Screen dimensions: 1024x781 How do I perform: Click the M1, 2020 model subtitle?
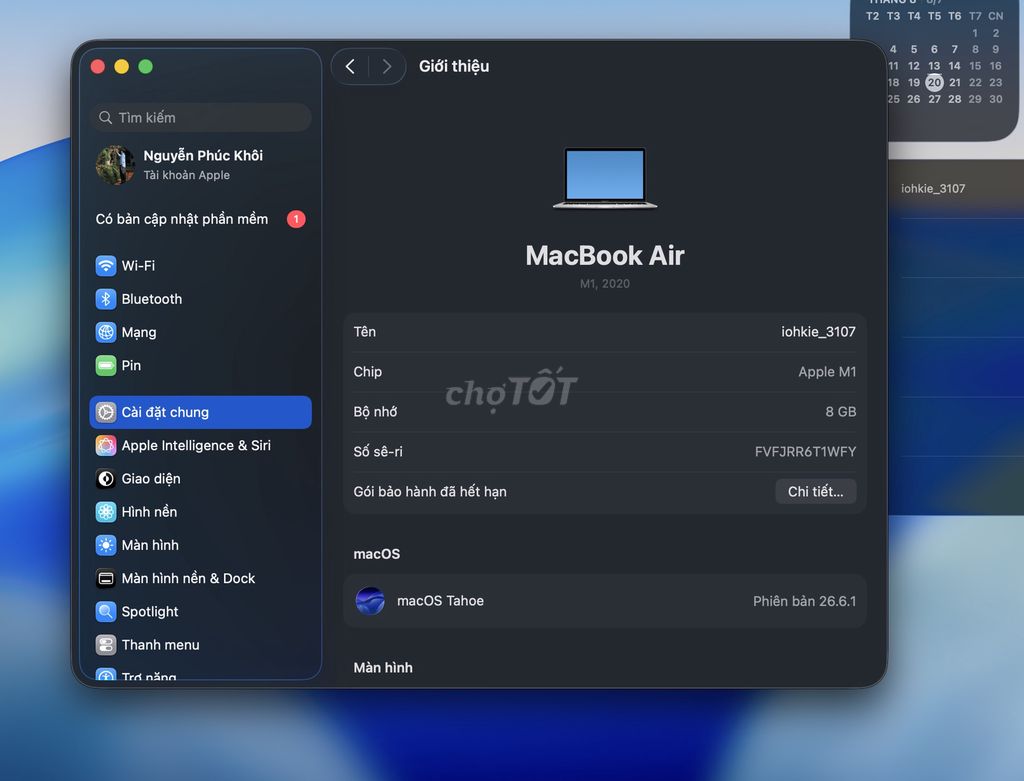coord(605,283)
